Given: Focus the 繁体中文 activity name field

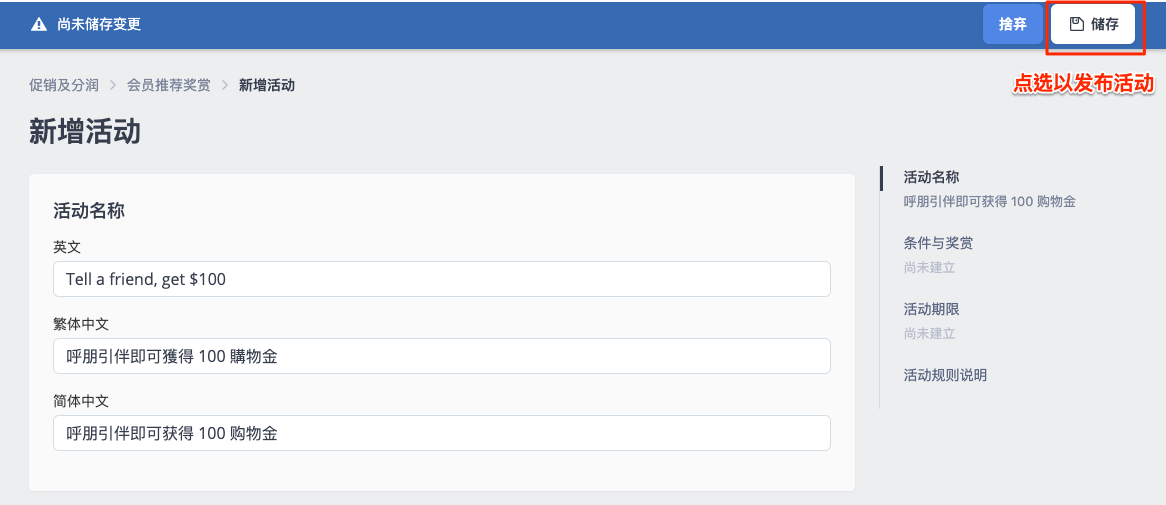Looking at the screenshot, I should [442, 356].
